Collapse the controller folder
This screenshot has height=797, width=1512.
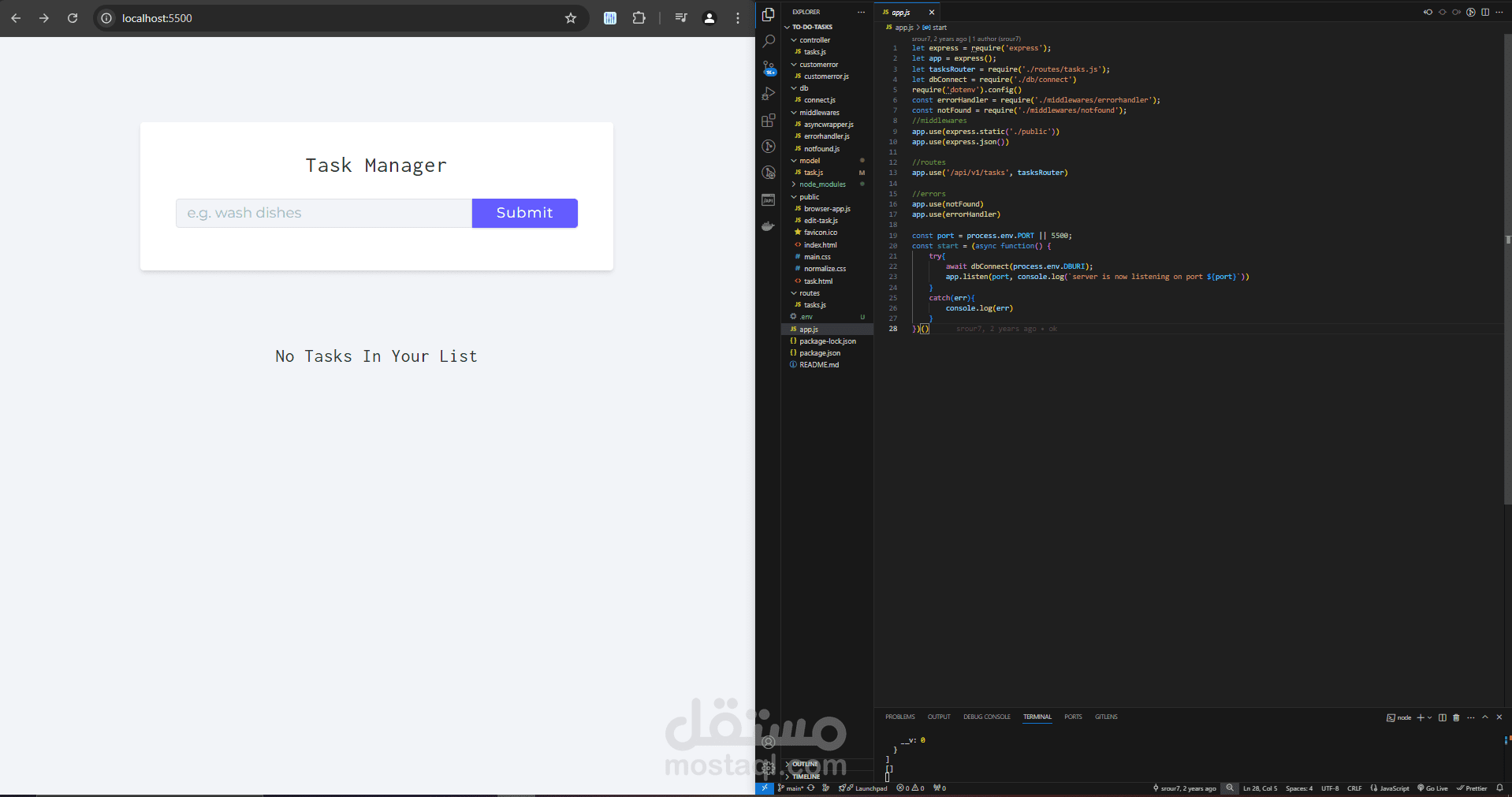[814, 40]
